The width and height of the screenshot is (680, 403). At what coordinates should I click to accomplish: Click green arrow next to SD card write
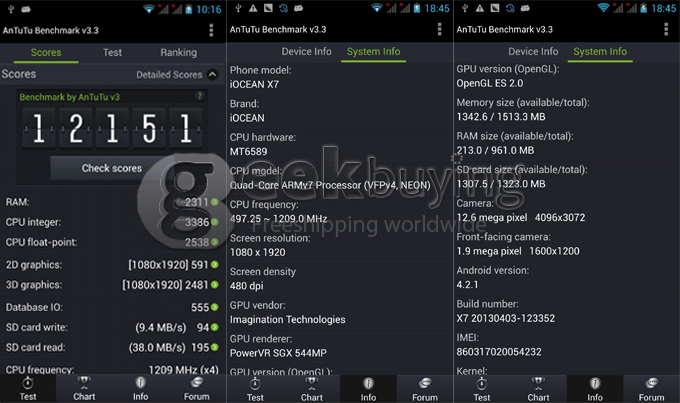click(215, 327)
